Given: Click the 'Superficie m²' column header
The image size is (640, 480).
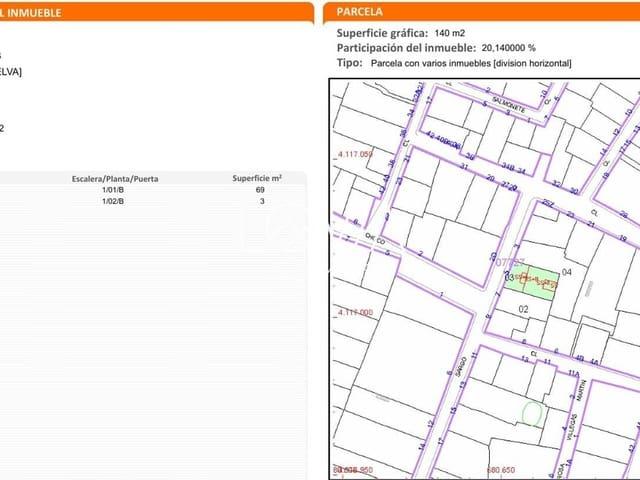Looking at the screenshot, I should (x=257, y=178).
